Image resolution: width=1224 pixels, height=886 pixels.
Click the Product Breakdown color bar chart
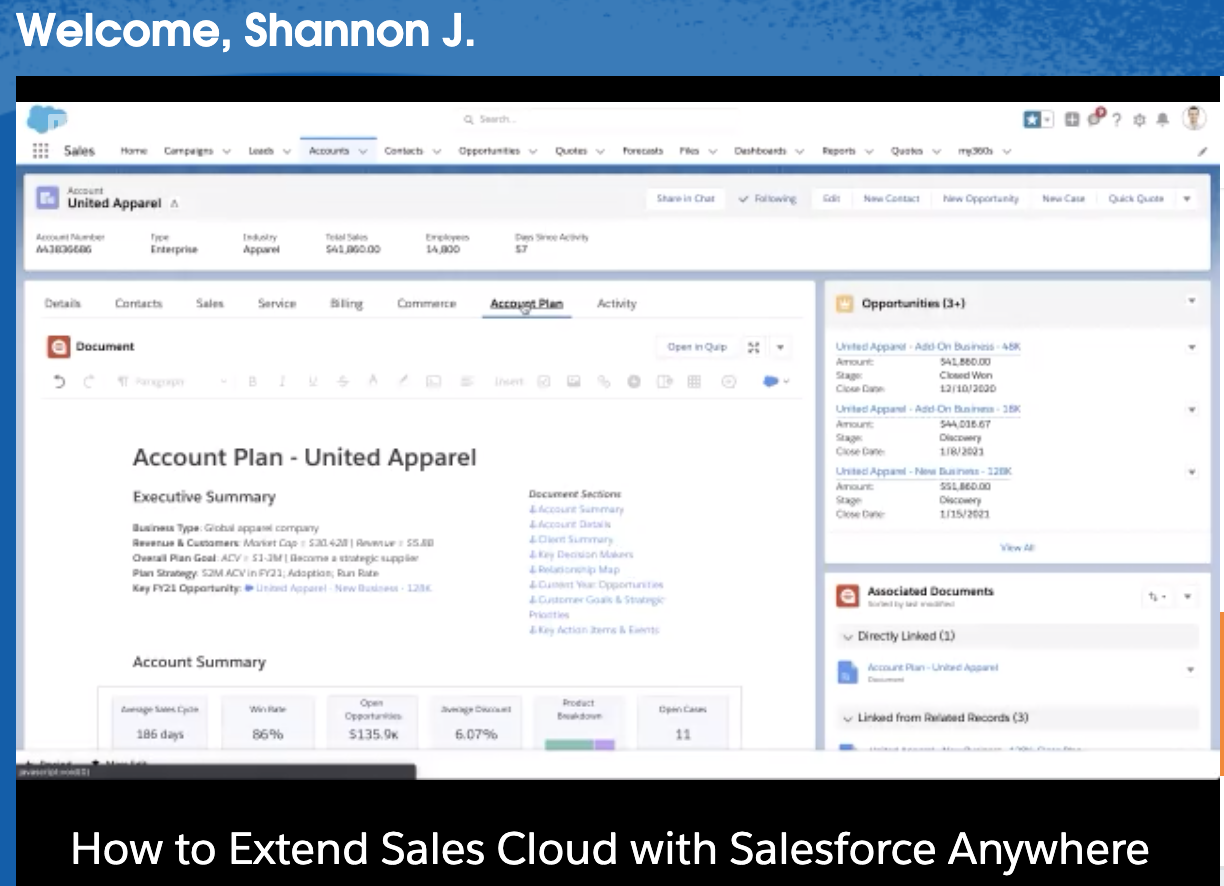coord(578,745)
